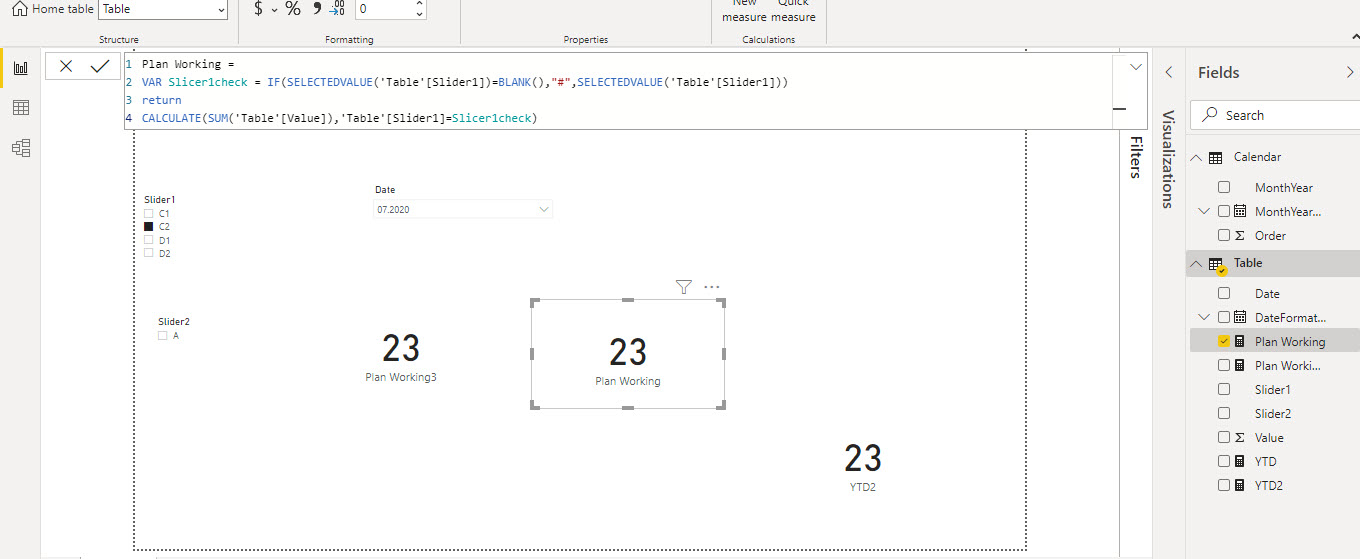The image size is (1360, 559).
Task: Check the Plan Worki... measure checkbox
Action: (1224, 365)
